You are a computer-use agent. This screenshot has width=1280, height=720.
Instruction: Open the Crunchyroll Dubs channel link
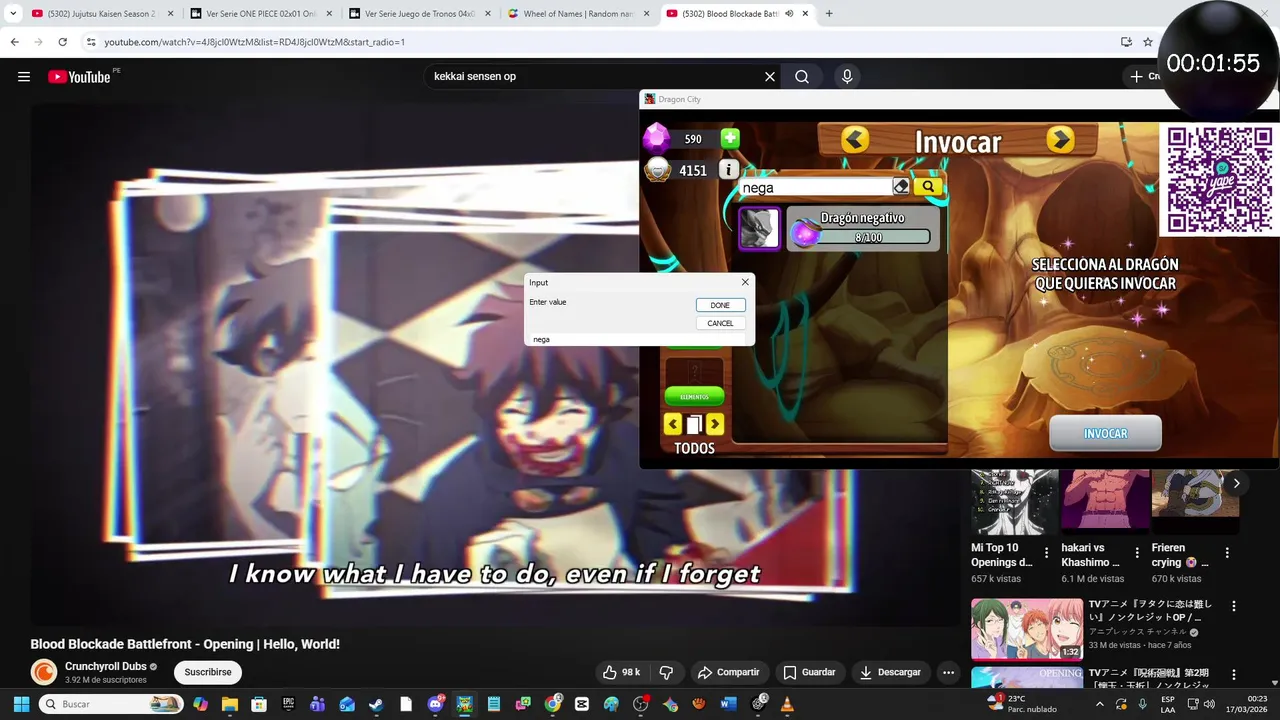[106, 666]
